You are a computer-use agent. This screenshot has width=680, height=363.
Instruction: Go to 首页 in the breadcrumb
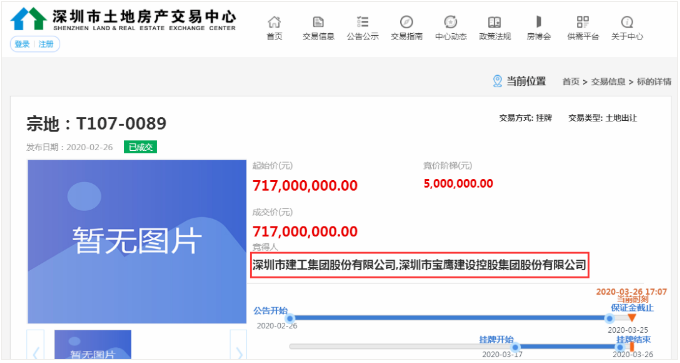pyautogui.click(x=571, y=82)
